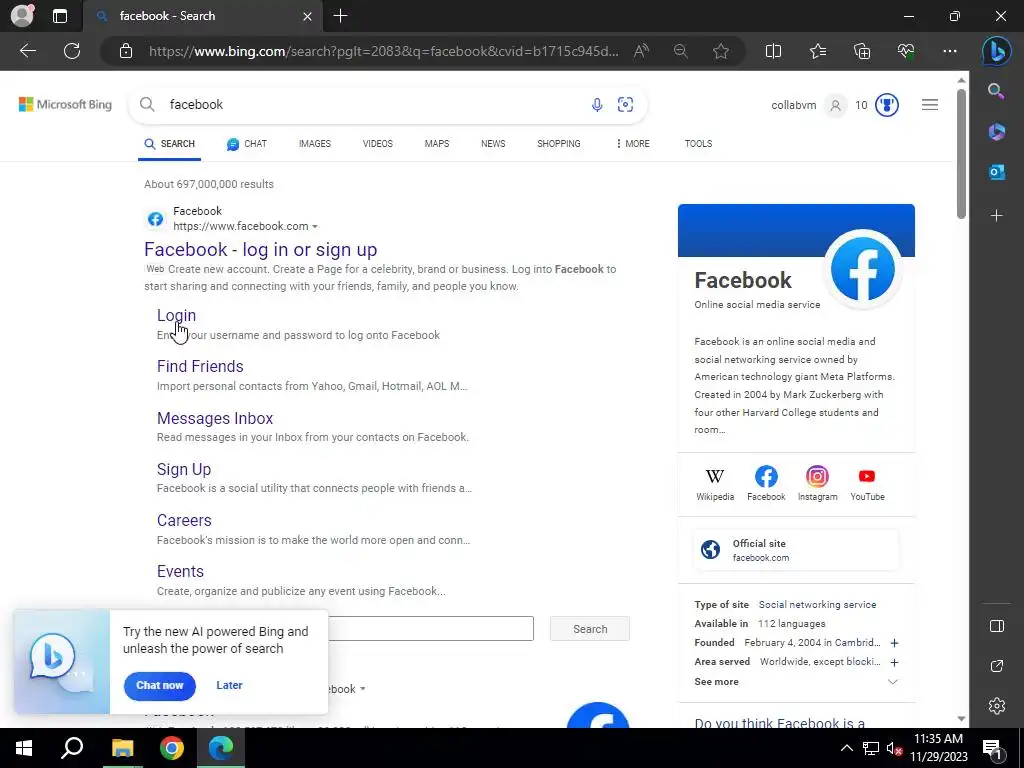Click the Windows Start button

24,748
